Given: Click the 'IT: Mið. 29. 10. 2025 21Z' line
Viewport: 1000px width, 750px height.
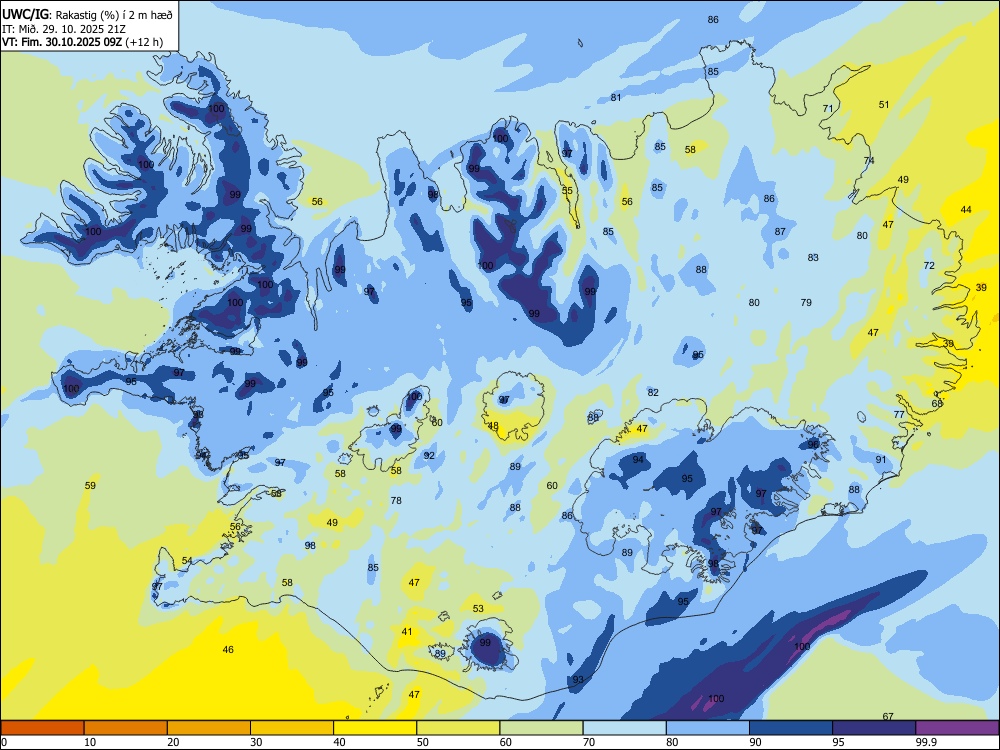Looking at the screenshot, I should pos(65,29).
